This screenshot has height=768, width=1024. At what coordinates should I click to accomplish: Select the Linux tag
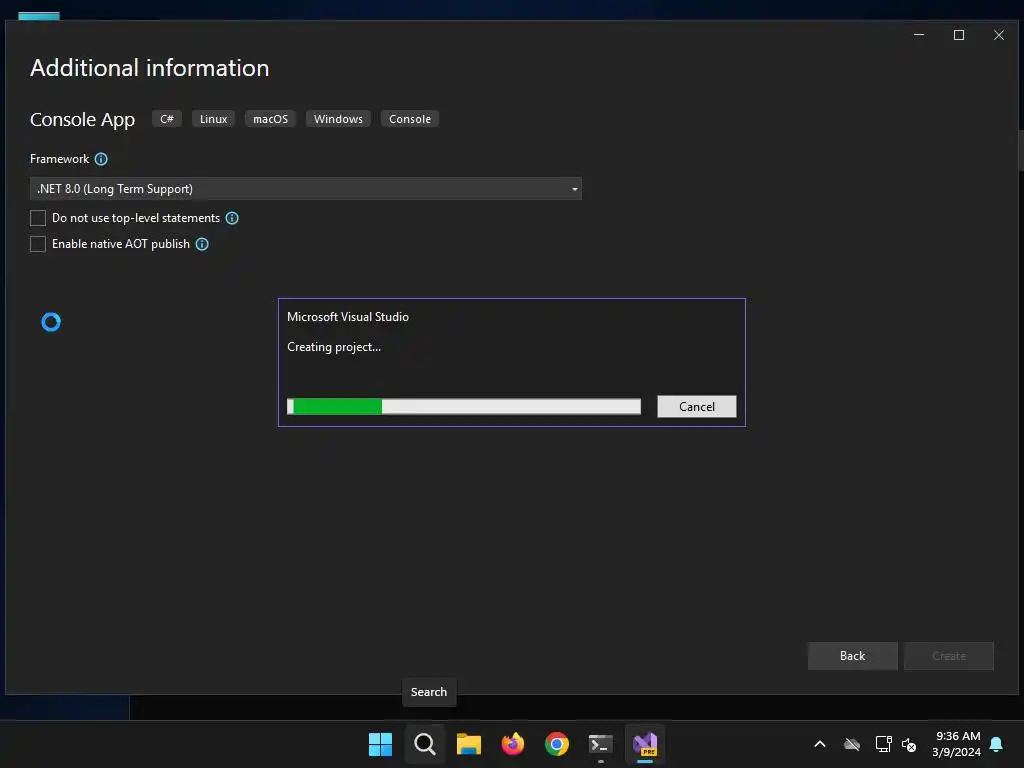pos(214,119)
